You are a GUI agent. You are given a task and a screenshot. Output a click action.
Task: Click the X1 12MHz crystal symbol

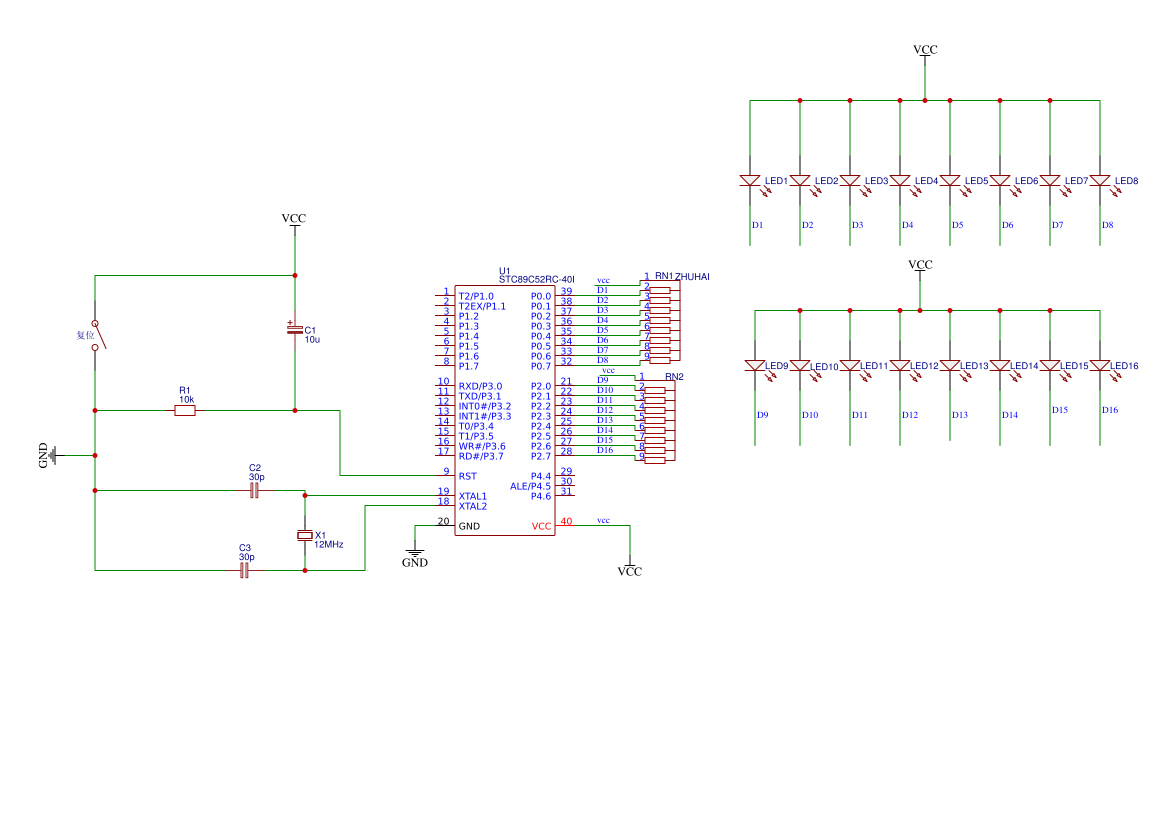coord(304,535)
